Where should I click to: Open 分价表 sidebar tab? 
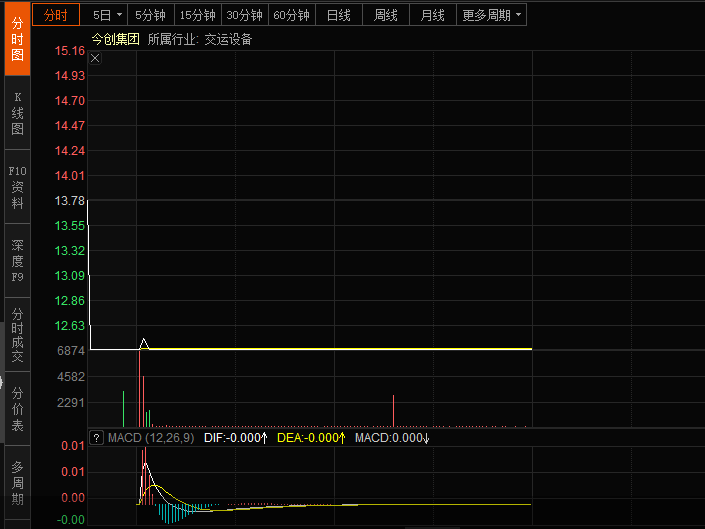tap(17, 408)
